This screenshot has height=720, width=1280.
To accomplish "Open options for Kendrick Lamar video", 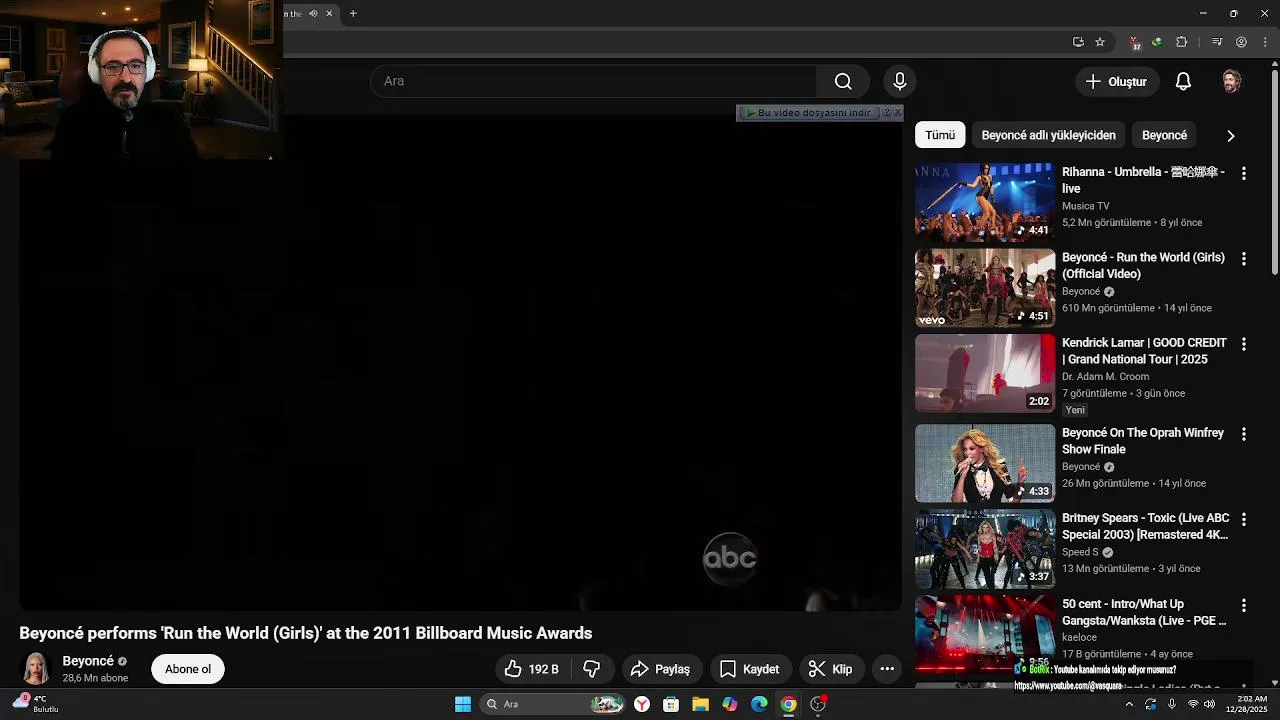I will [x=1244, y=344].
